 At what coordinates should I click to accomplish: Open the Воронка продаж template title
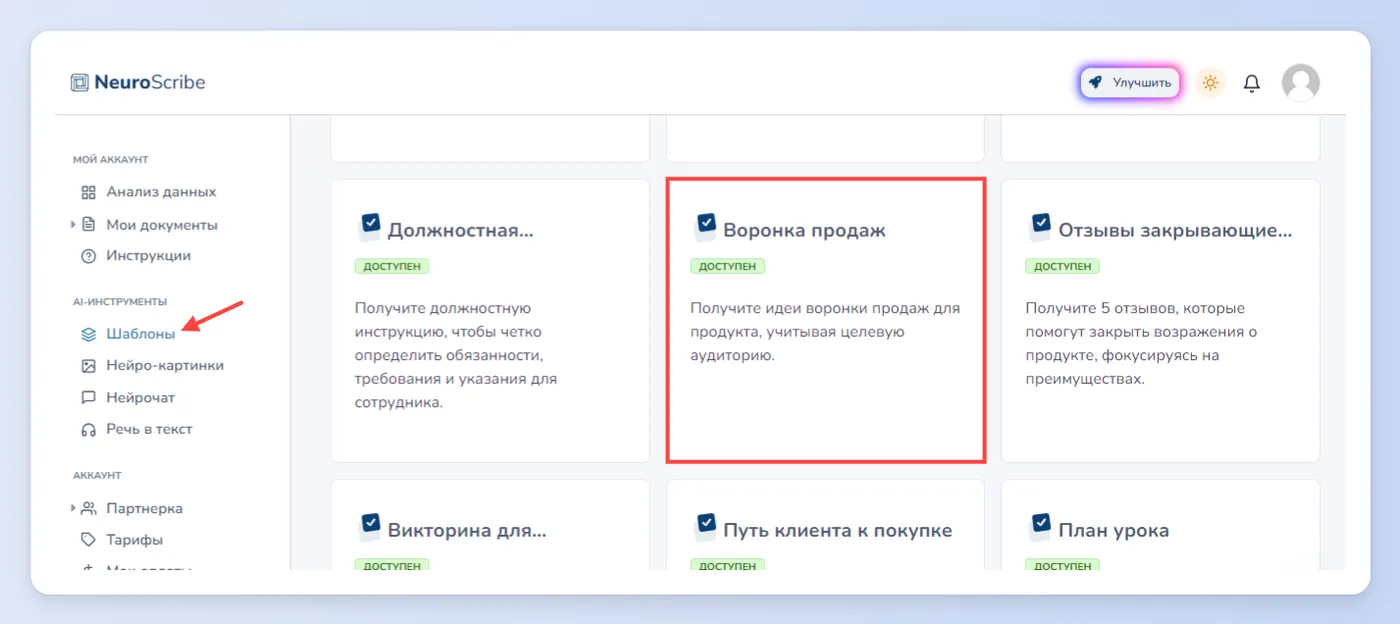coord(805,231)
